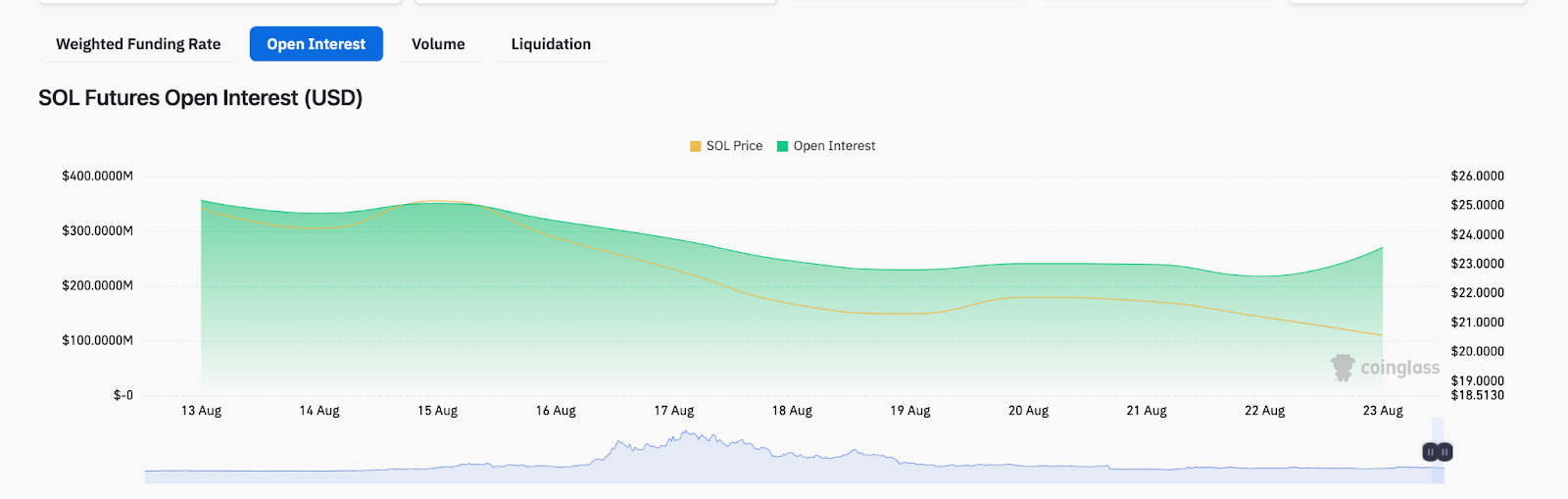Click the right range slider handle
Screen dimensions: 1568x499
(x=1445, y=452)
